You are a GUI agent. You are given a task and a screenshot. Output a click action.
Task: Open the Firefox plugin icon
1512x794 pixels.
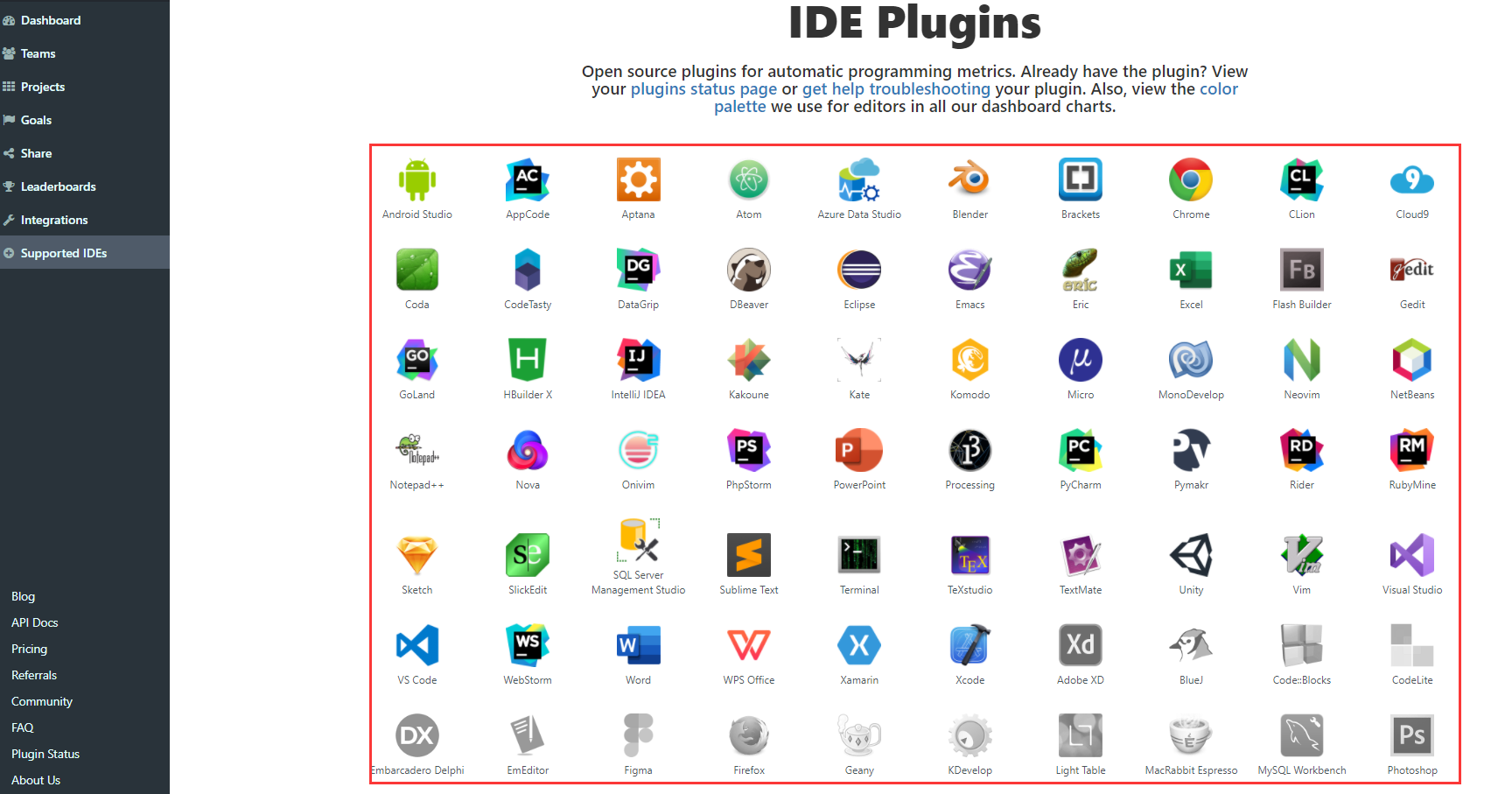[749, 735]
